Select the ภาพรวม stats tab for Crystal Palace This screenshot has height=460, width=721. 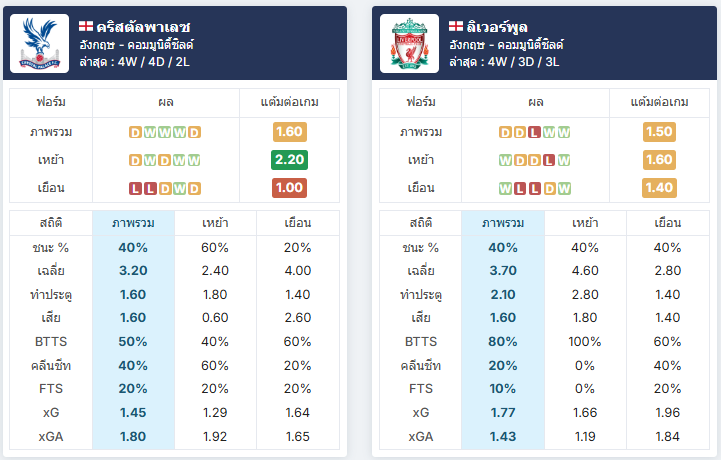click(133, 223)
